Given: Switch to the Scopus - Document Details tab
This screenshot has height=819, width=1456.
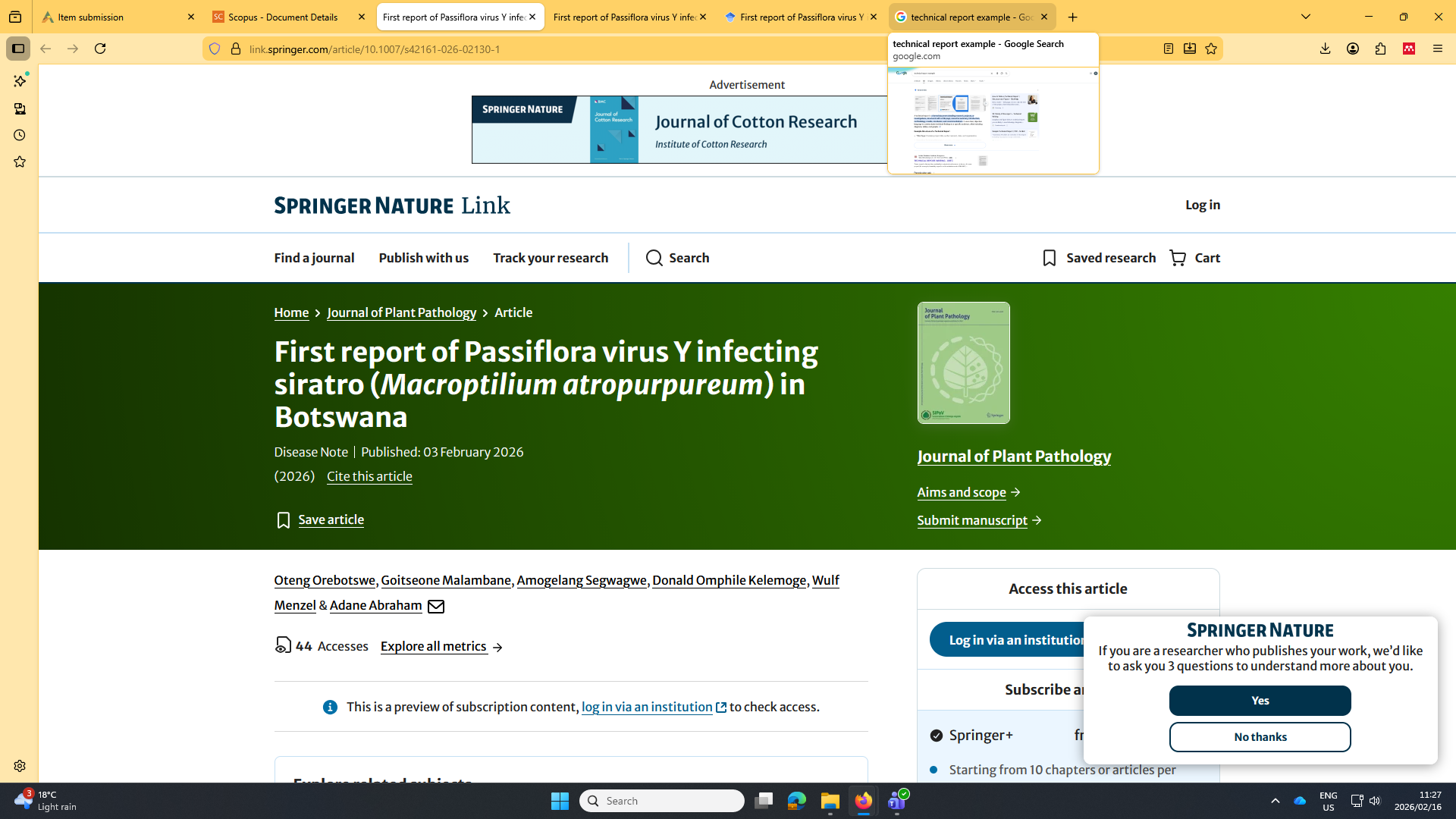Looking at the screenshot, I should (283, 17).
